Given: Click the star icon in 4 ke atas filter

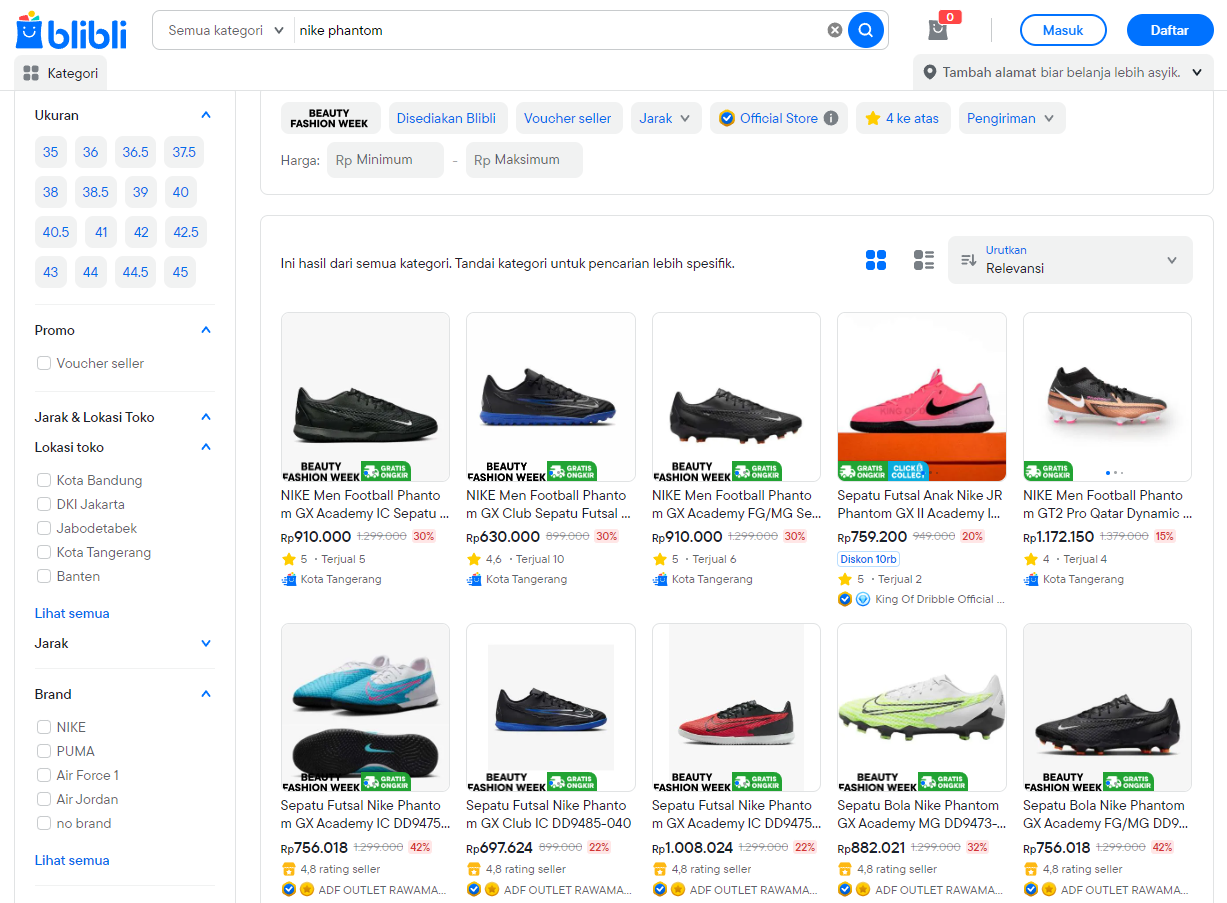Looking at the screenshot, I should point(873,118).
